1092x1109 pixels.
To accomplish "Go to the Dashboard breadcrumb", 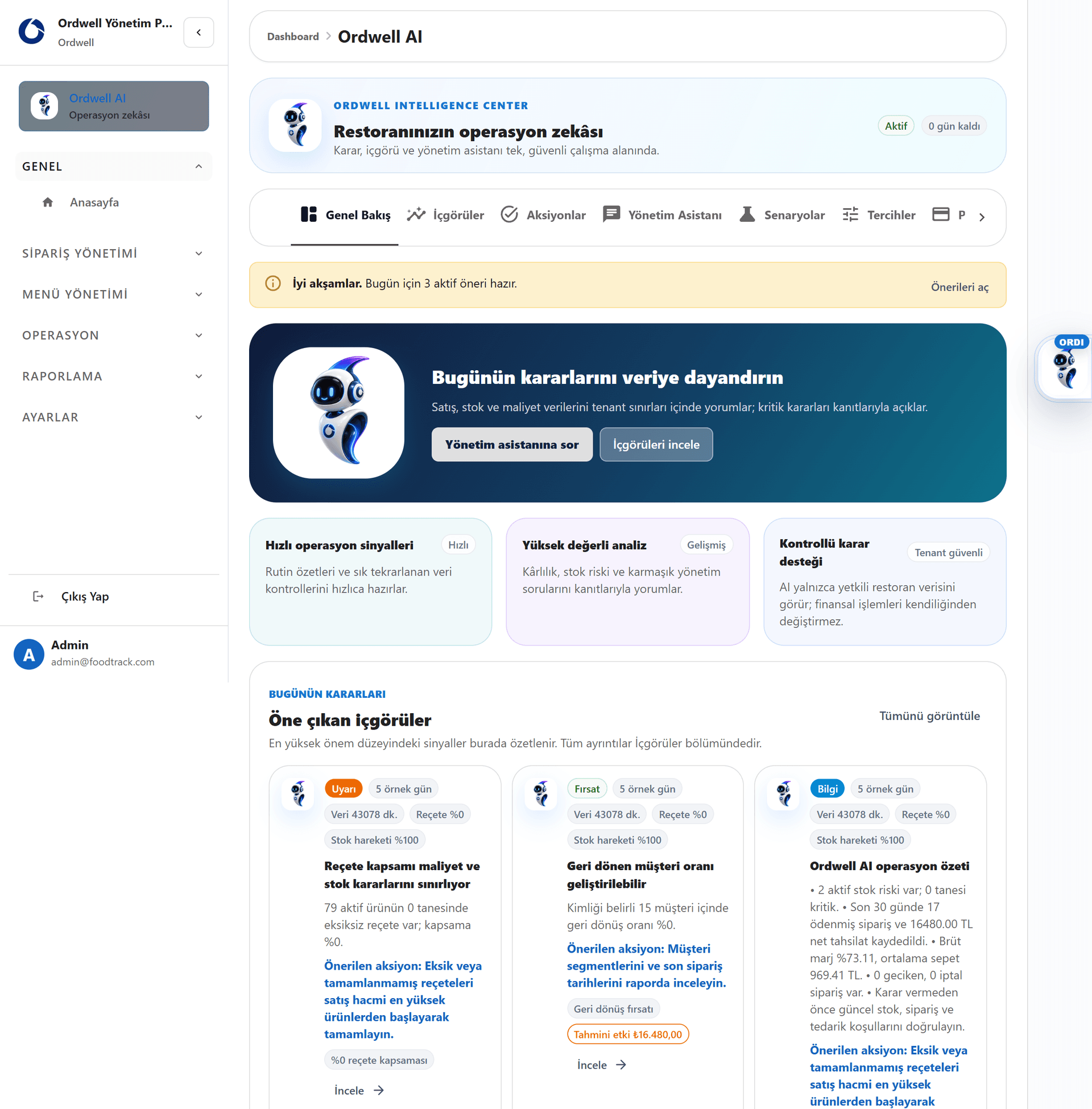I will point(292,37).
